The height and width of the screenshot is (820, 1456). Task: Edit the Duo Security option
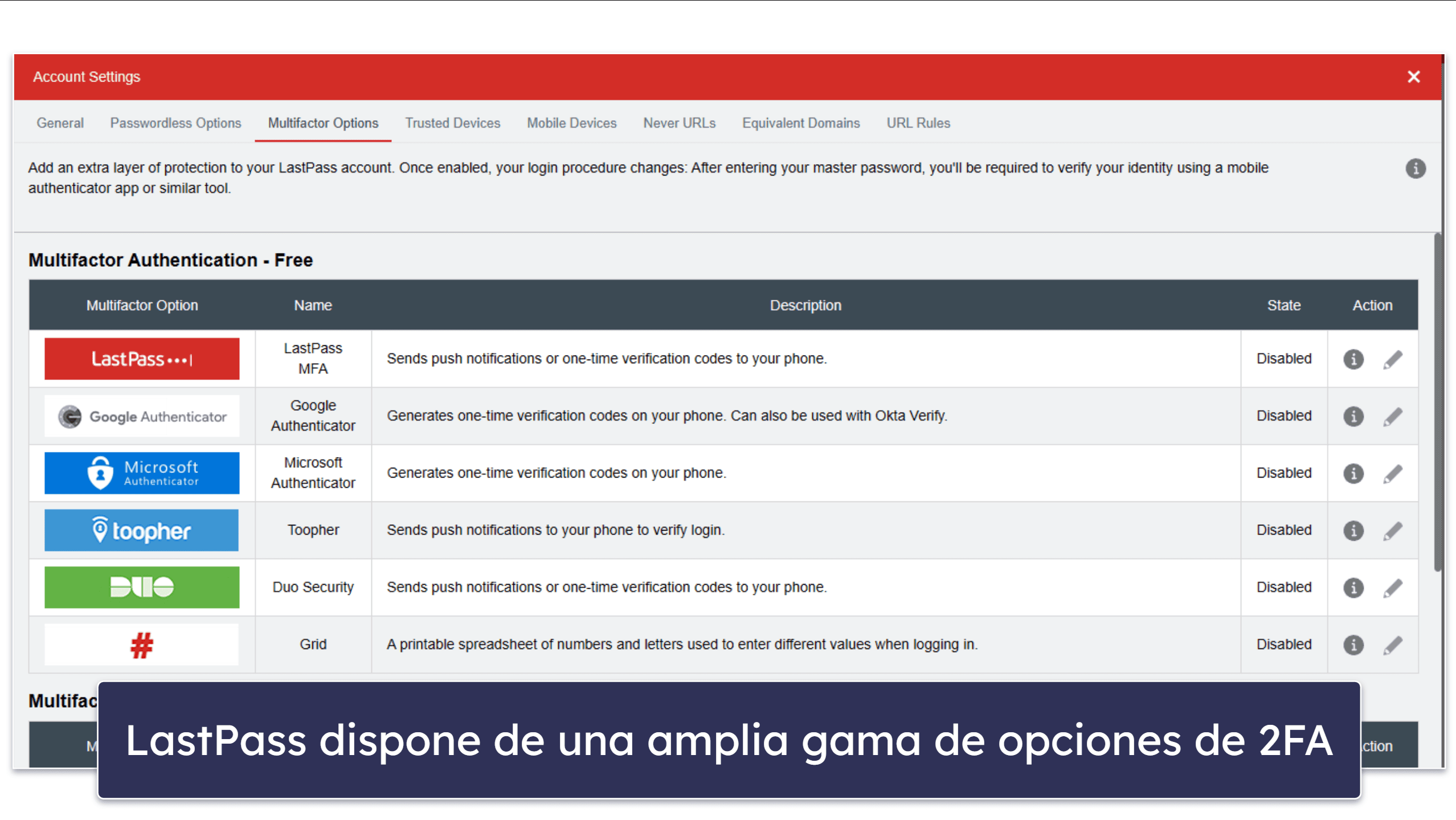pos(1392,588)
